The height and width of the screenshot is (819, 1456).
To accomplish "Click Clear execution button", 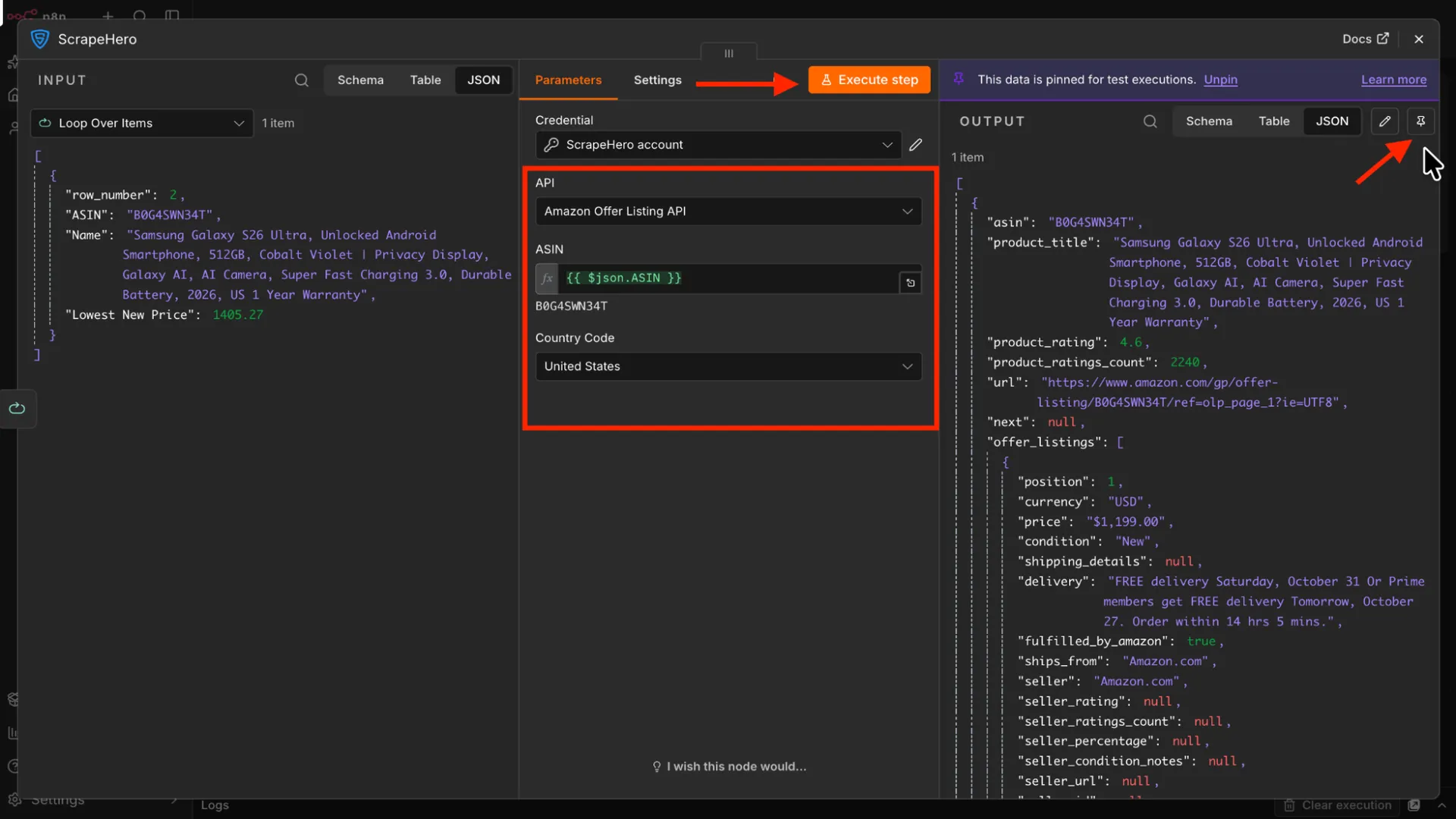I will point(1338,805).
